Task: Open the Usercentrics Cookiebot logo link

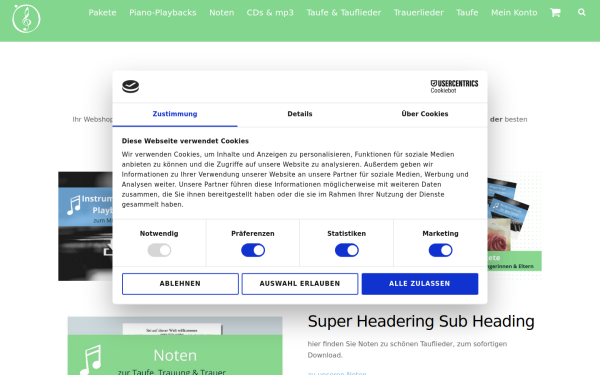Action: 454,86
